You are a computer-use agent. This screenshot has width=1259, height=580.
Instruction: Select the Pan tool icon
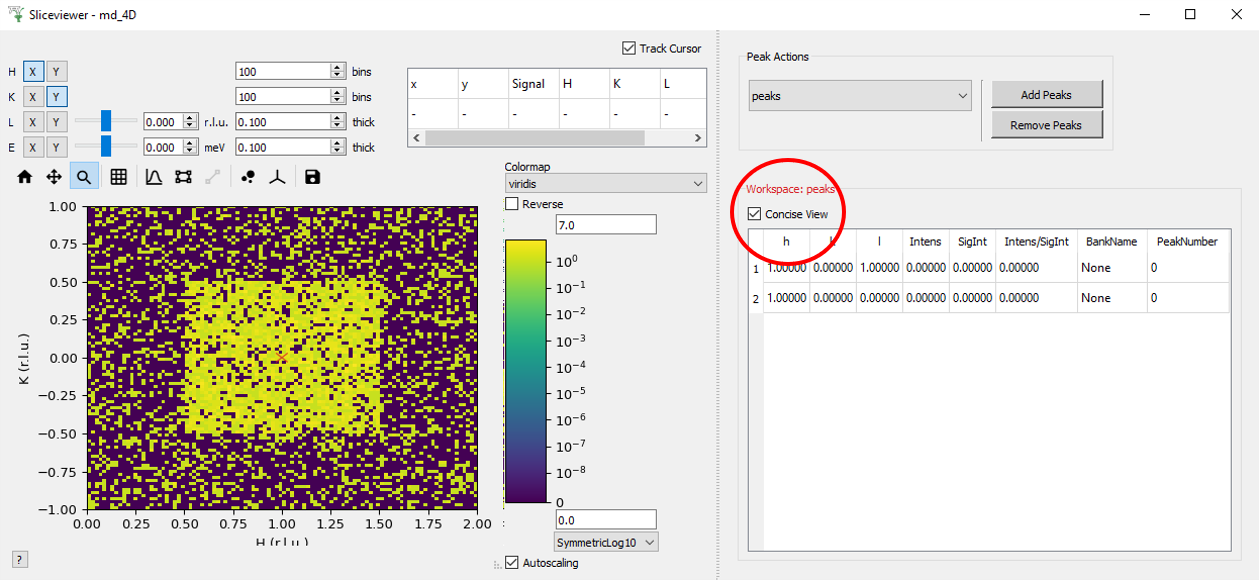[54, 177]
